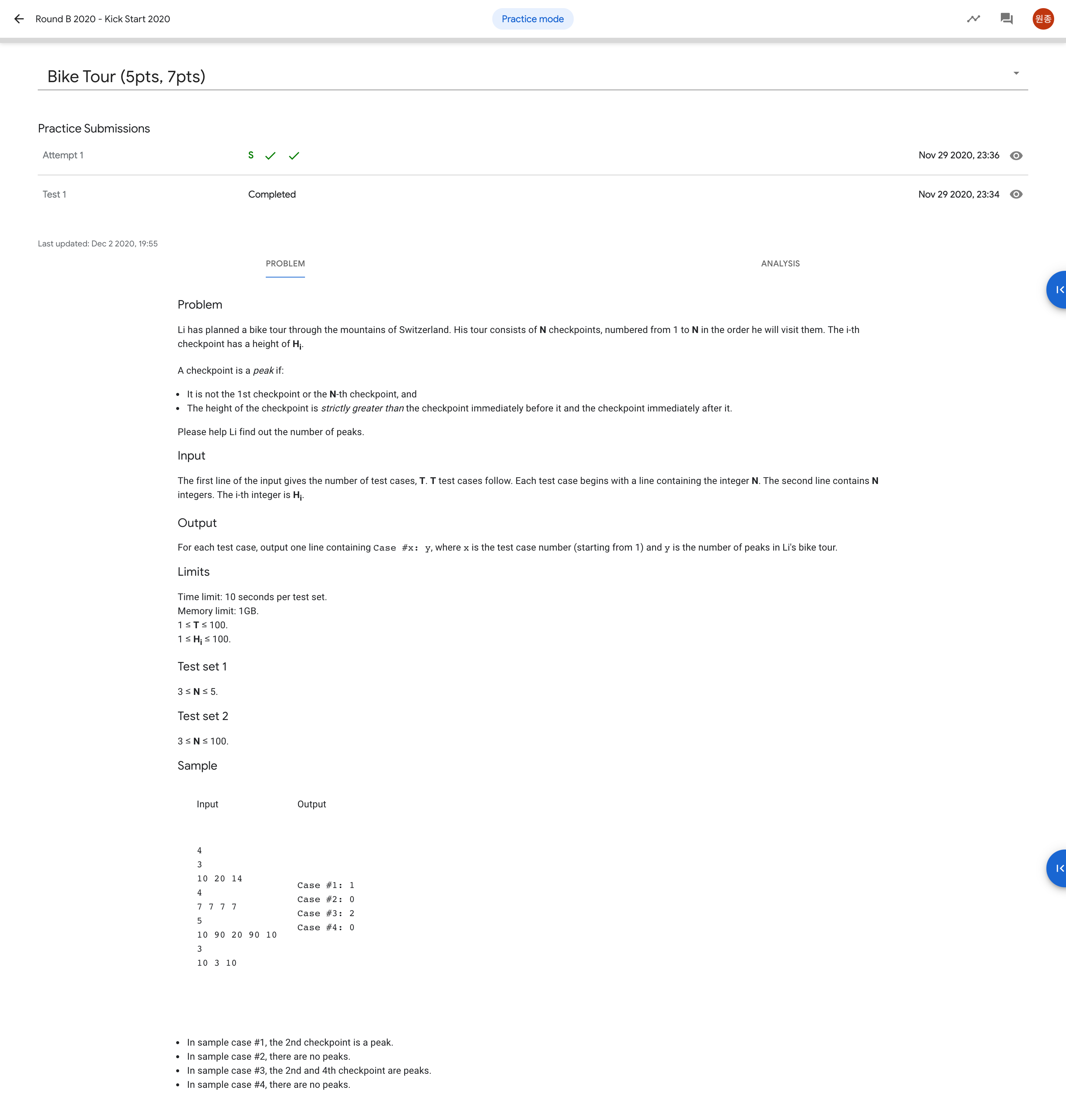1066x1120 pixels.
Task: Click the Completed status text
Action: [x=272, y=194]
